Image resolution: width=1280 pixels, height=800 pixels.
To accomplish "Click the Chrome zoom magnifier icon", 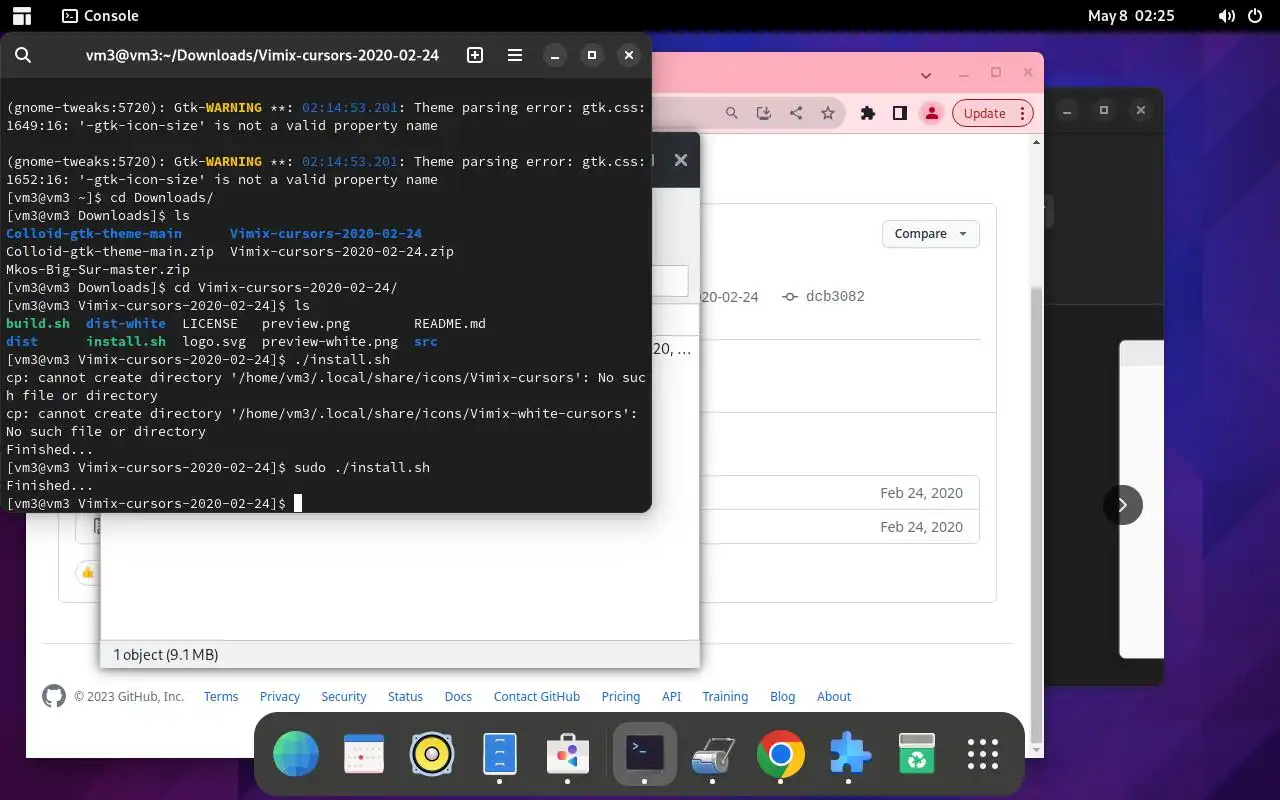I will [732, 113].
